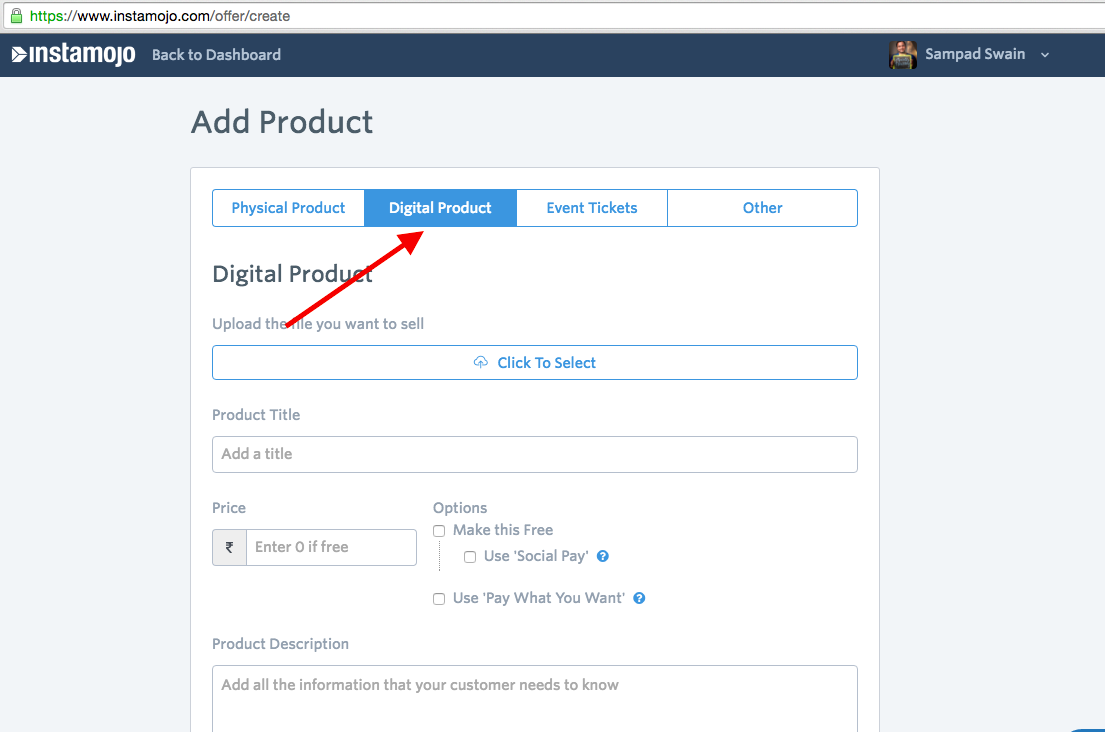Image resolution: width=1105 pixels, height=732 pixels.
Task: Click the help icon beside 'Social Pay'
Action: click(x=603, y=557)
